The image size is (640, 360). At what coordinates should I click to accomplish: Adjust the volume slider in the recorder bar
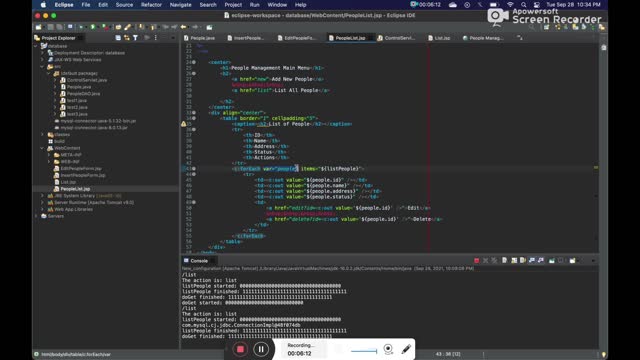click(x=364, y=351)
